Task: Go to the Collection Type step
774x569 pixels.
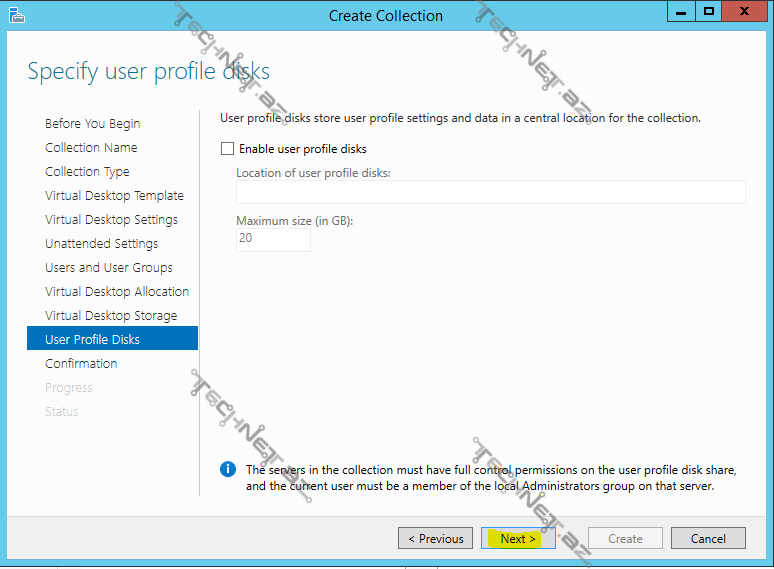Action: 87,172
